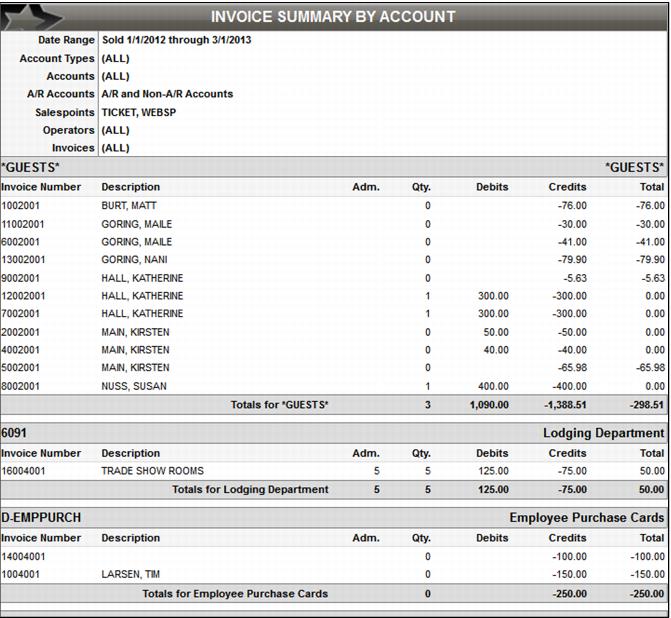Screen dimensions: 671x618
Task: Click invoice number 1004001
Action: click(x=21, y=574)
